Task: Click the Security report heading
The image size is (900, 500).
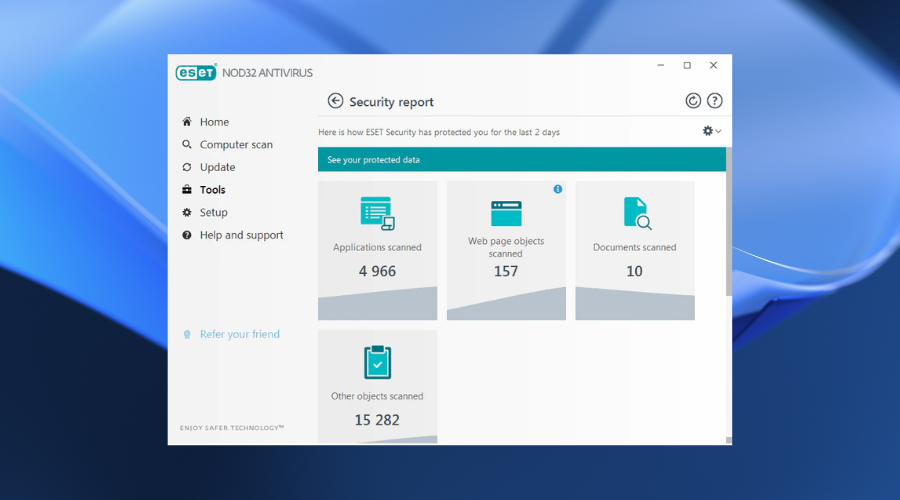Action: tap(391, 102)
